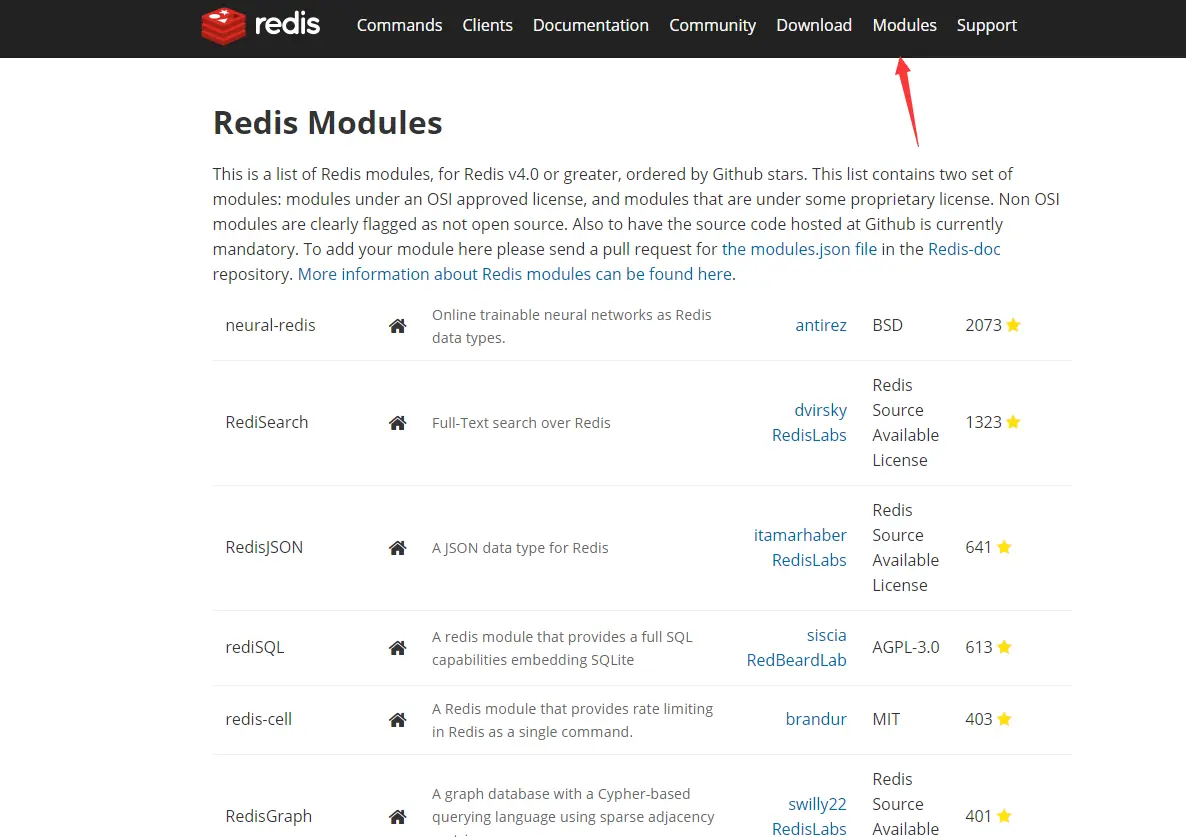Click the star icon beside 401
Screen dimensions: 1186x837
point(1004,815)
